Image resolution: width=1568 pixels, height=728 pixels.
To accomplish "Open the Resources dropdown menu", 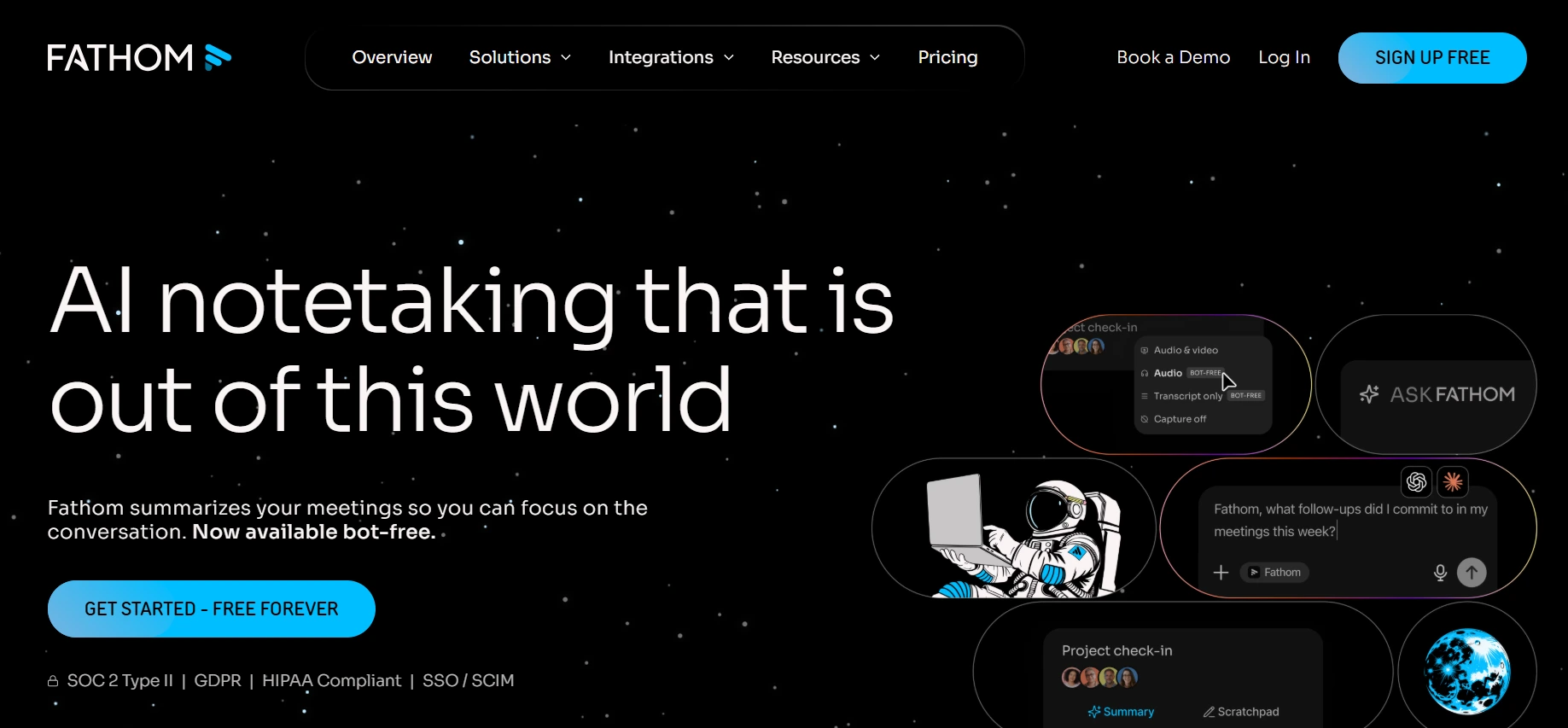I will (x=825, y=57).
